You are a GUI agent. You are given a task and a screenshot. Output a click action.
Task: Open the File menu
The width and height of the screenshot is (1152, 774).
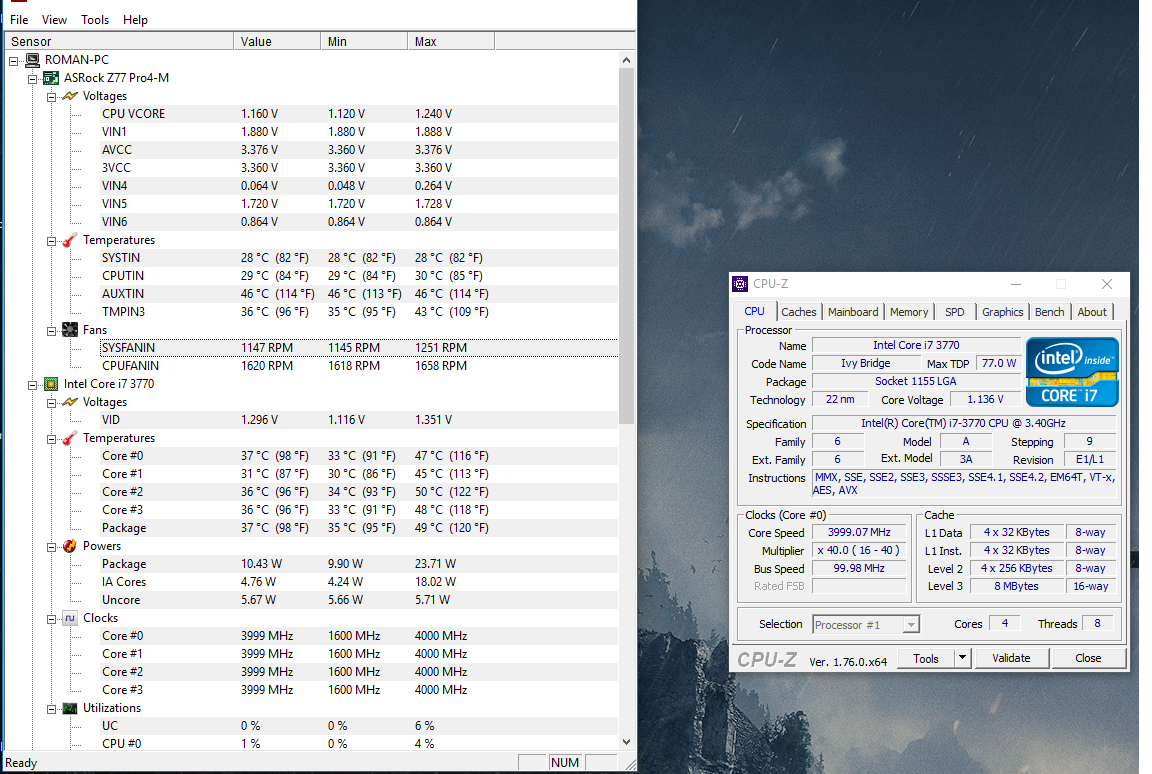click(19, 20)
